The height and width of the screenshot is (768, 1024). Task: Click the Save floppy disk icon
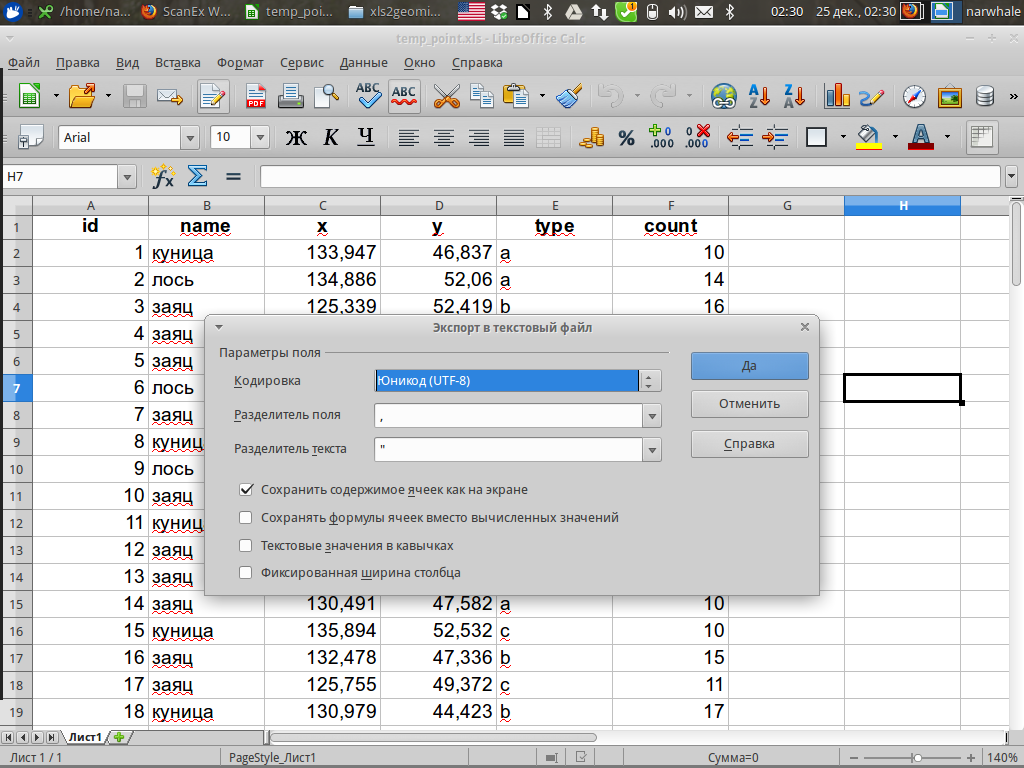tap(135, 97)
